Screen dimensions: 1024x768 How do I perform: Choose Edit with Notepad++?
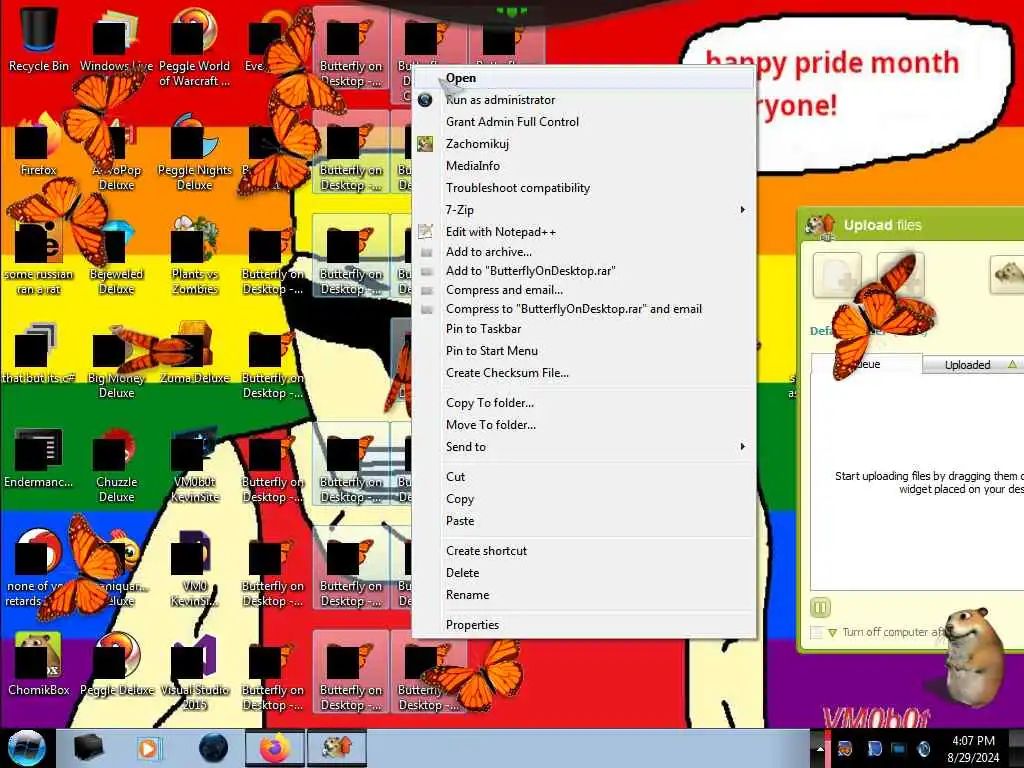[x=584, y=232]
